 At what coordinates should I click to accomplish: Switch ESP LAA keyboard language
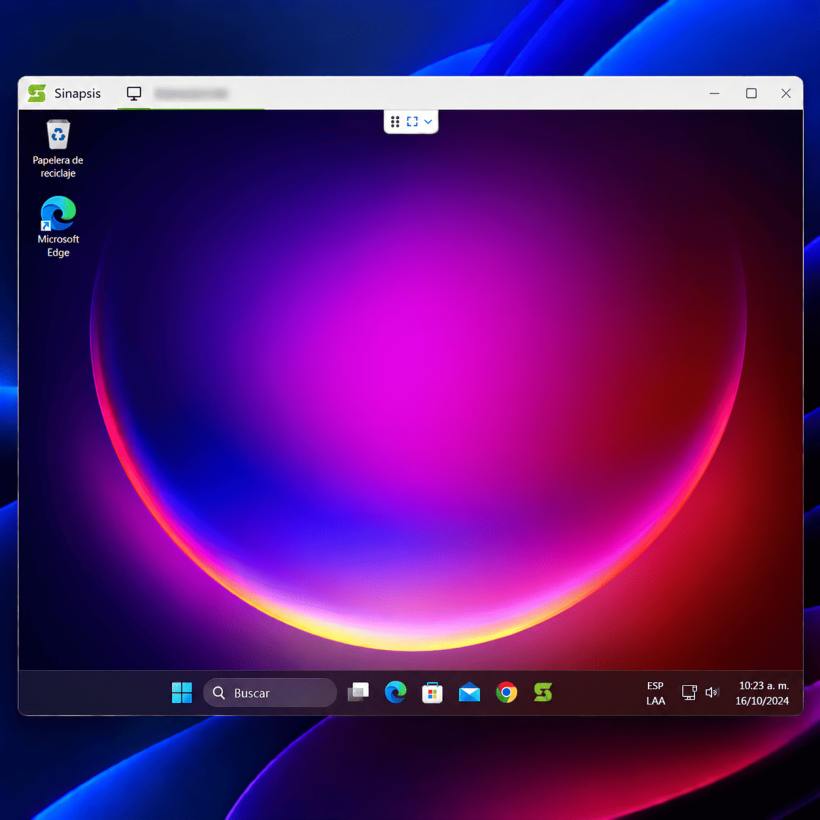655,693
